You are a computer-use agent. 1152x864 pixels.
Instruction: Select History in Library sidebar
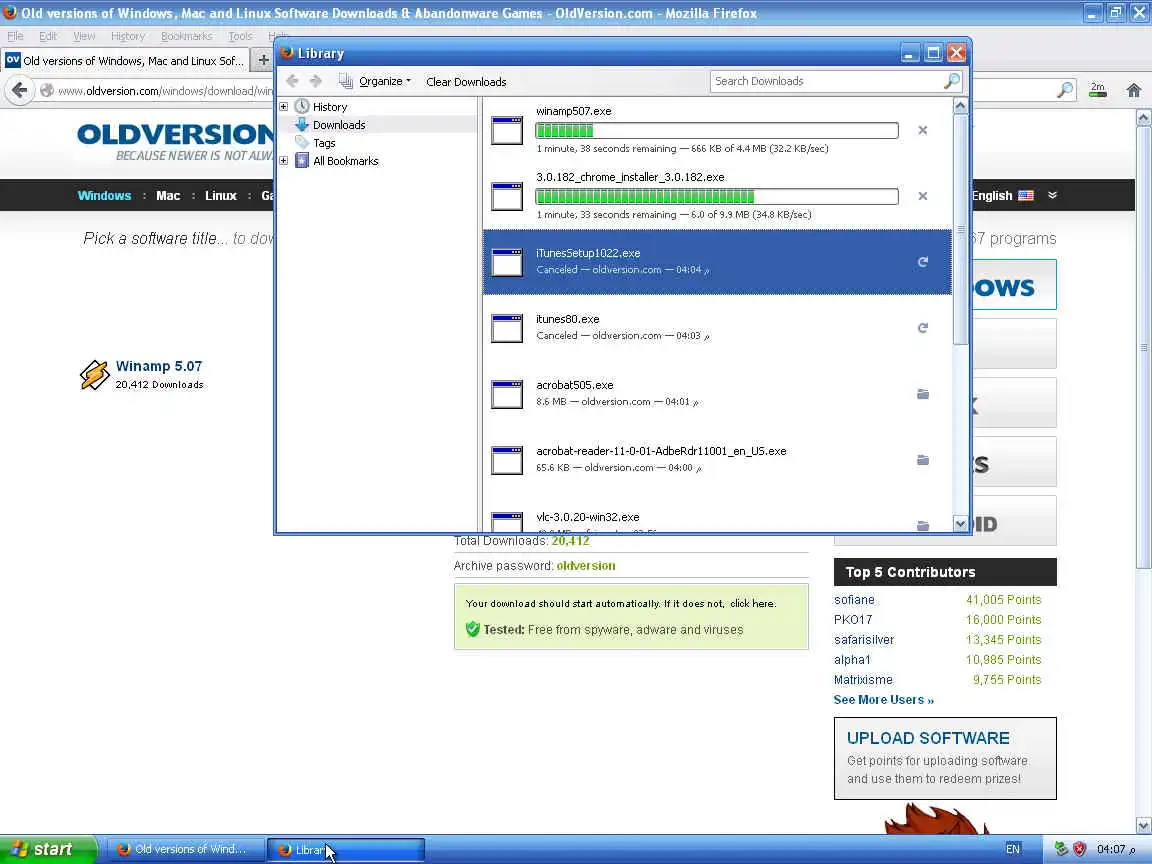click(330, 107)
